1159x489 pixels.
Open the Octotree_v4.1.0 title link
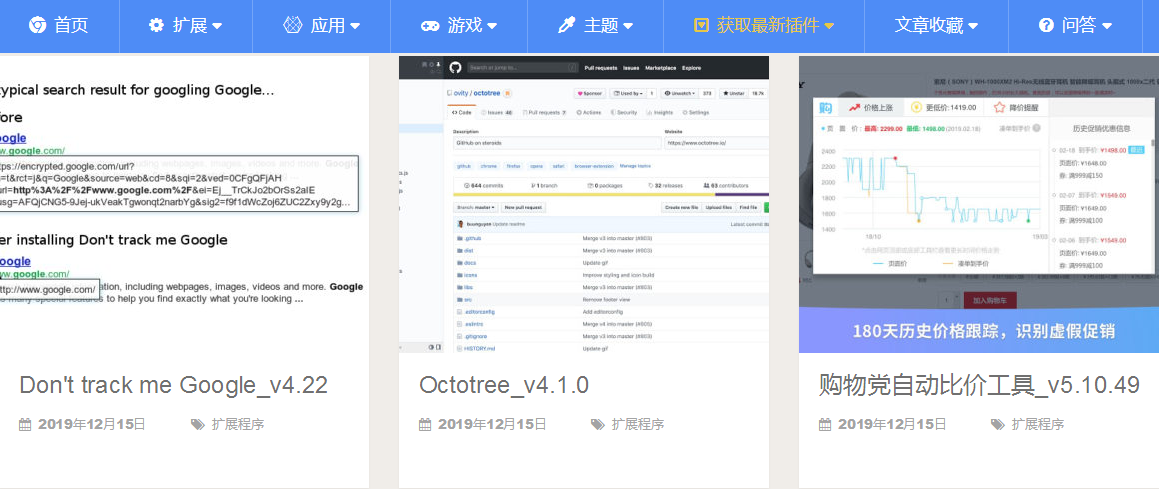[x=504, y=385]
